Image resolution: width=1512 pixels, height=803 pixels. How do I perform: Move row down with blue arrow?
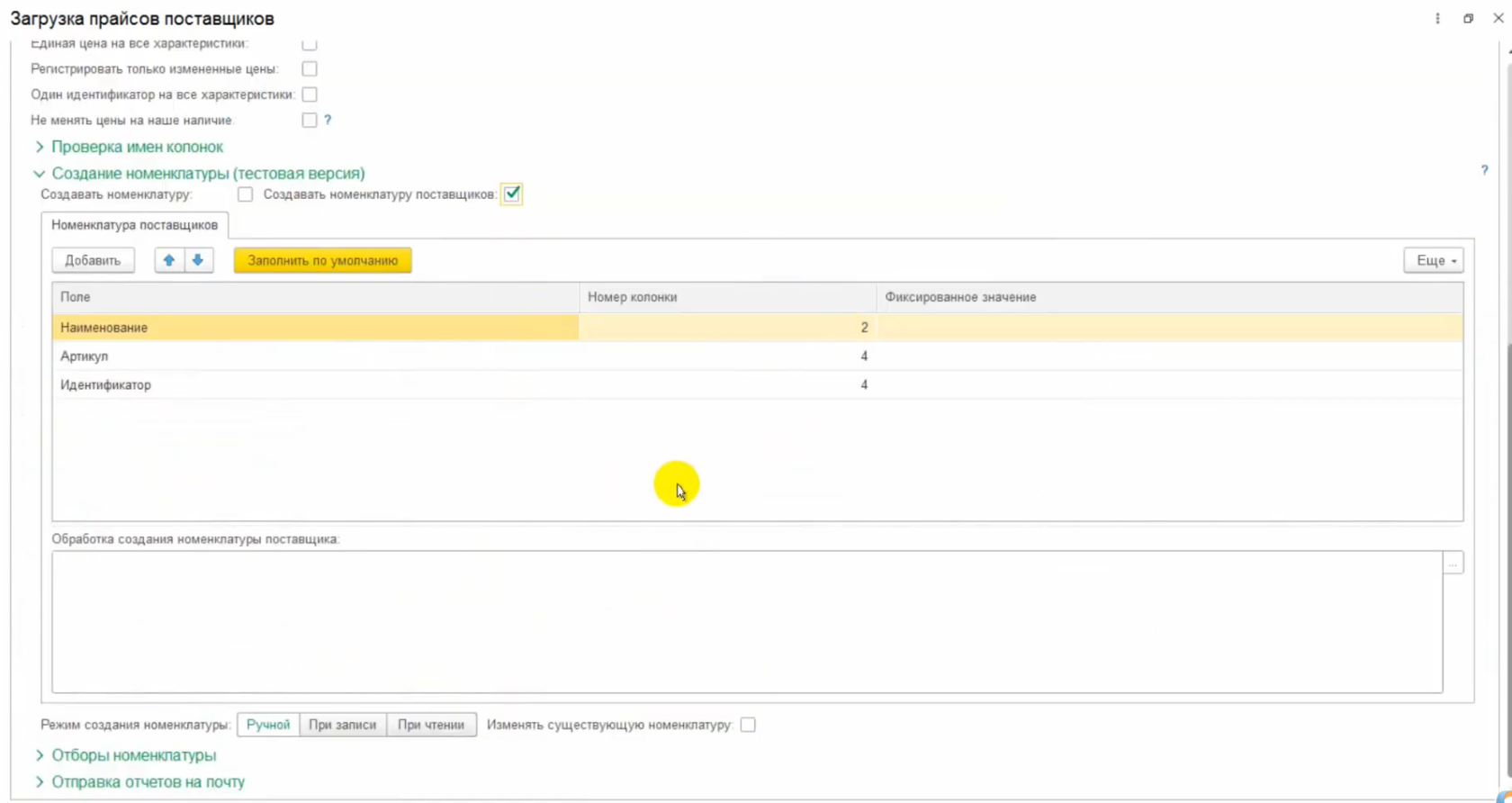coord(198,260)
